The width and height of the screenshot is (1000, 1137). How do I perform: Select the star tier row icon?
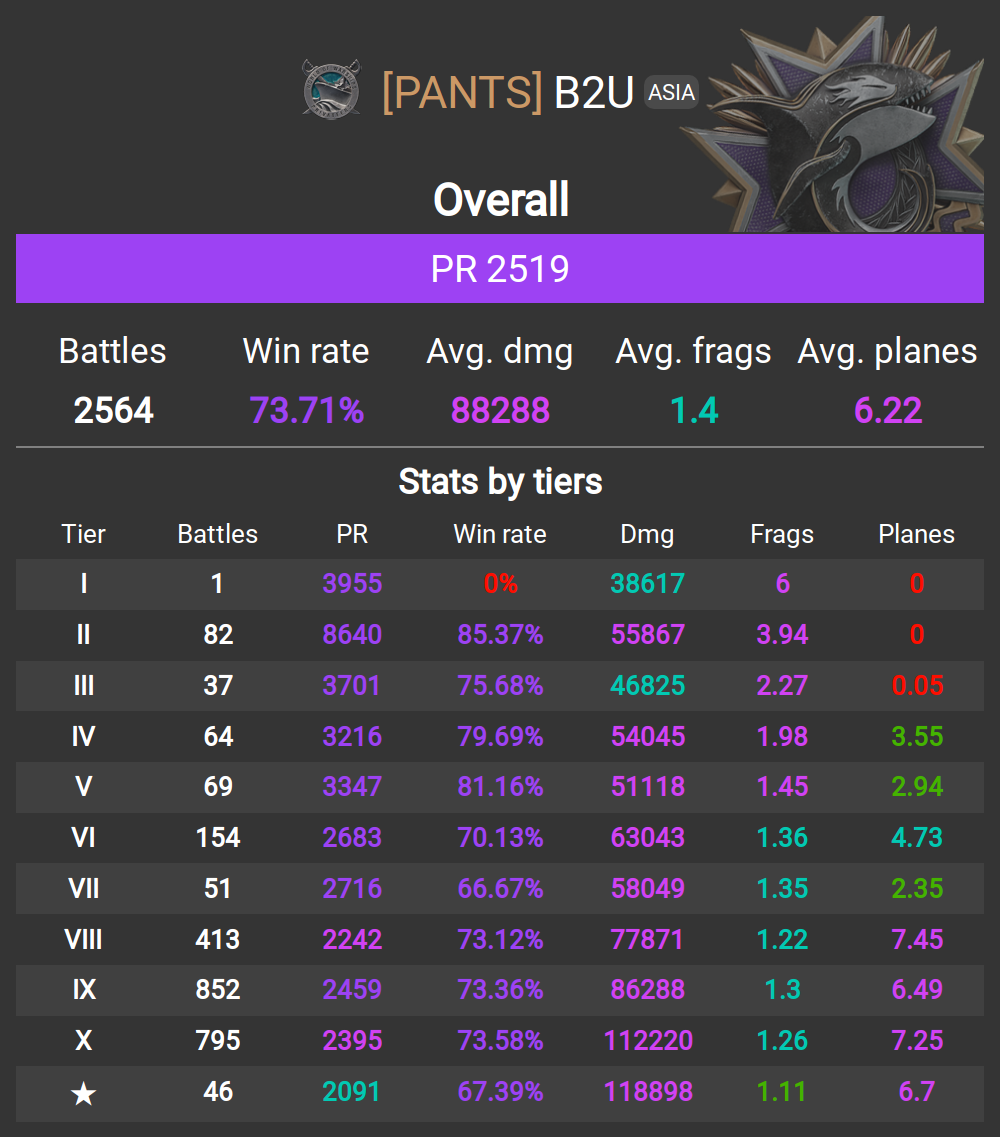pyautogui.click(x=84, y=1092)
